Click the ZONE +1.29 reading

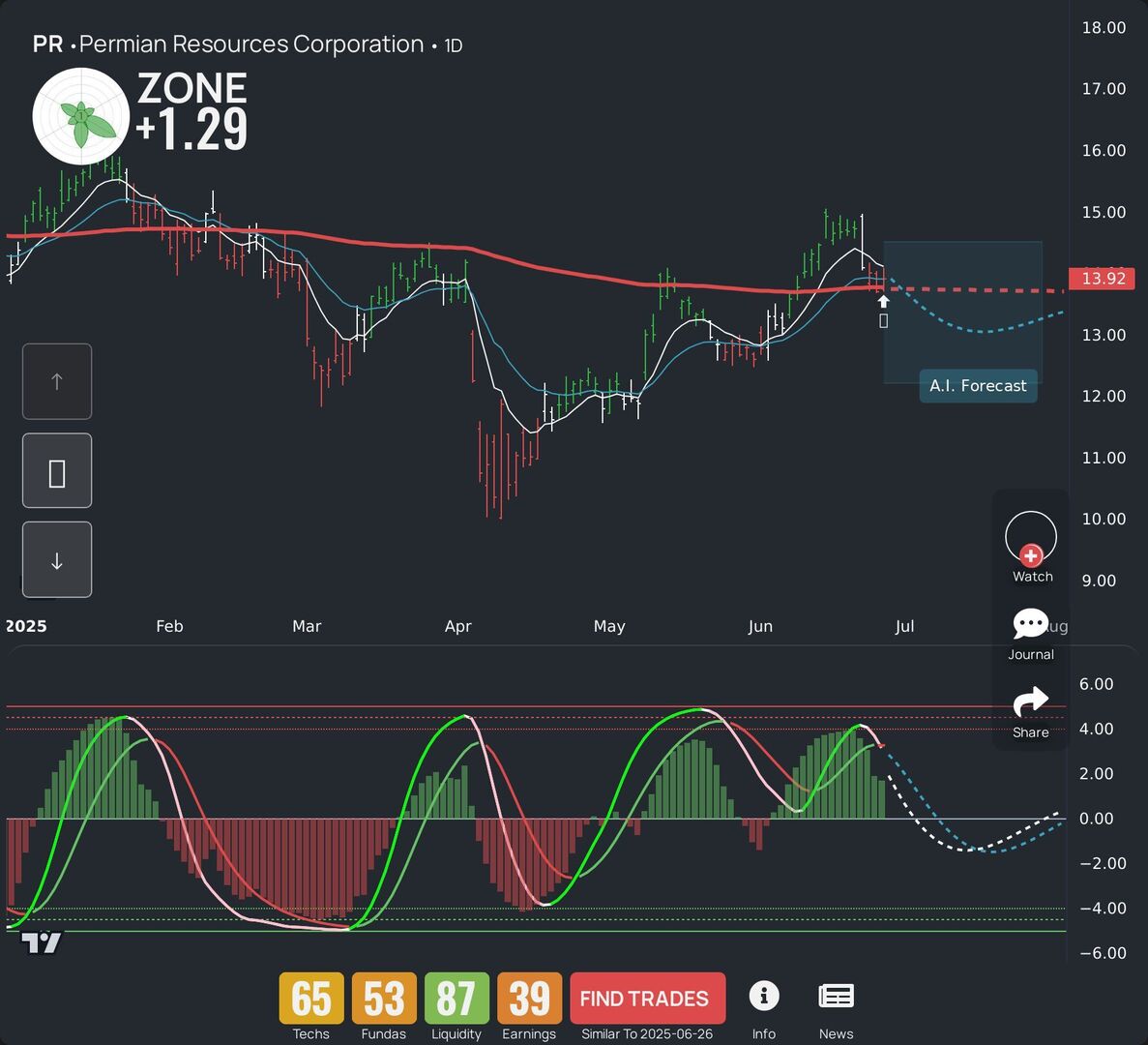[x=191, y=110]
